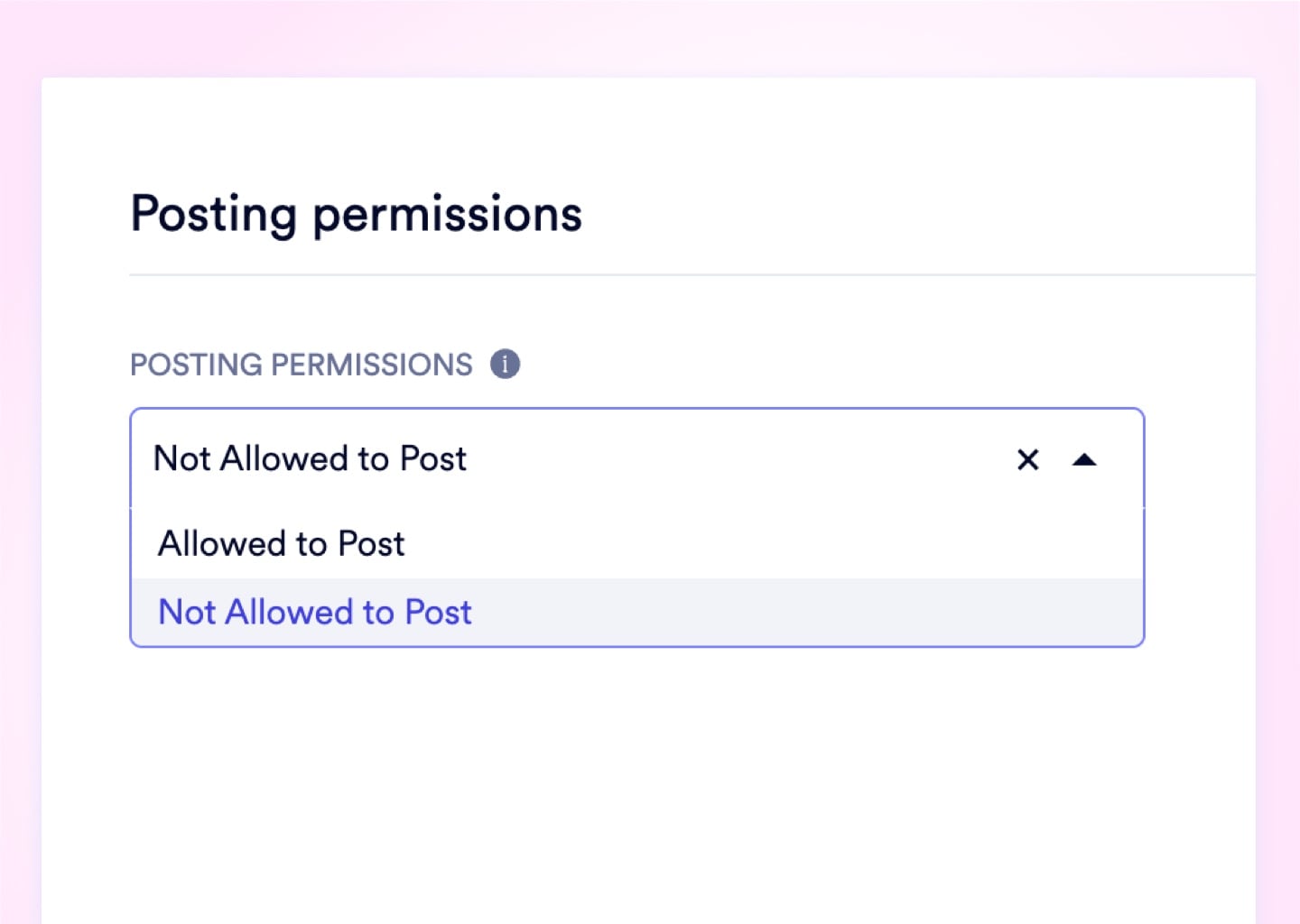Remove the current "Not Allowed to Post" selection

coord(1027,460)
